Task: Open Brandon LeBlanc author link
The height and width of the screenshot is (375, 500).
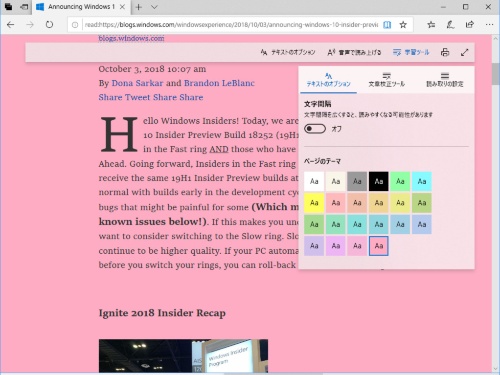Action: click(219, 83)
